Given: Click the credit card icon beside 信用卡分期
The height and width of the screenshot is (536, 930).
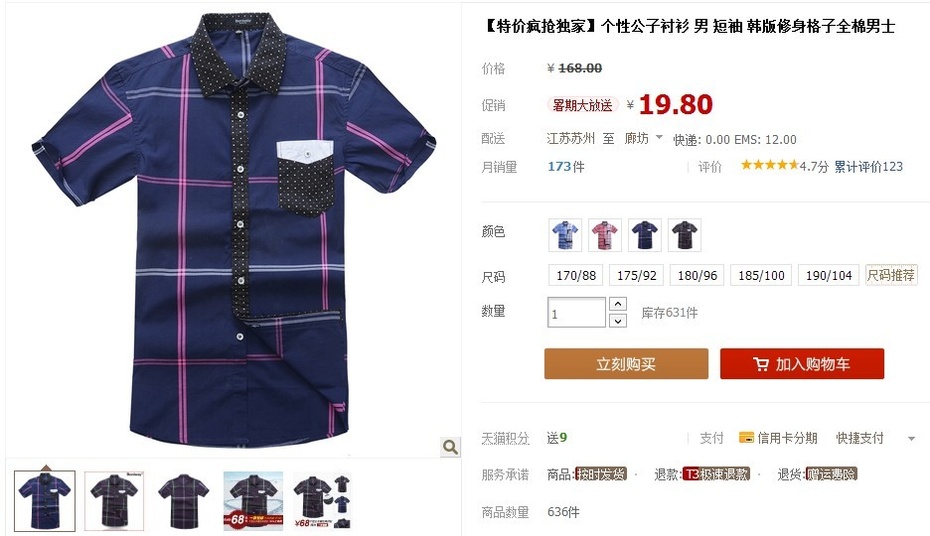Looking at the screenshot, I should pos(746,438).
